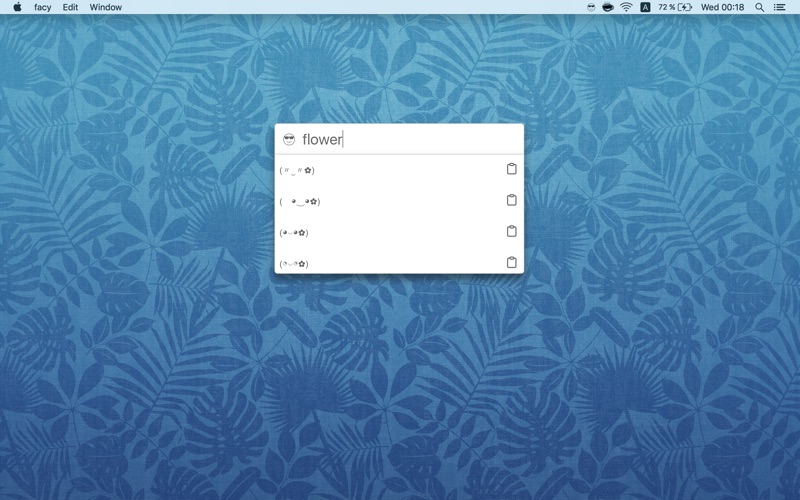Show battery status at 72 %

click(674, 7)
